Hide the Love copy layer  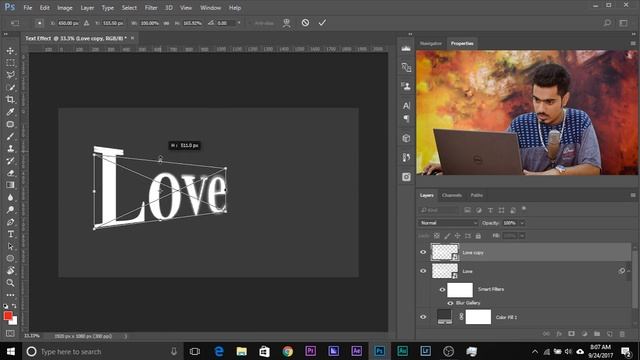tap(423, 252)
